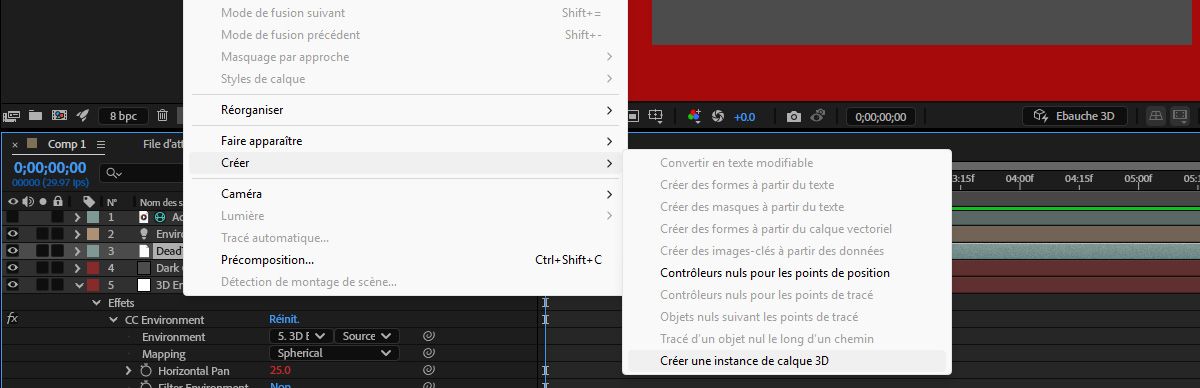Select Contrôleurs nuls pour les points de position

pos(786,272)
